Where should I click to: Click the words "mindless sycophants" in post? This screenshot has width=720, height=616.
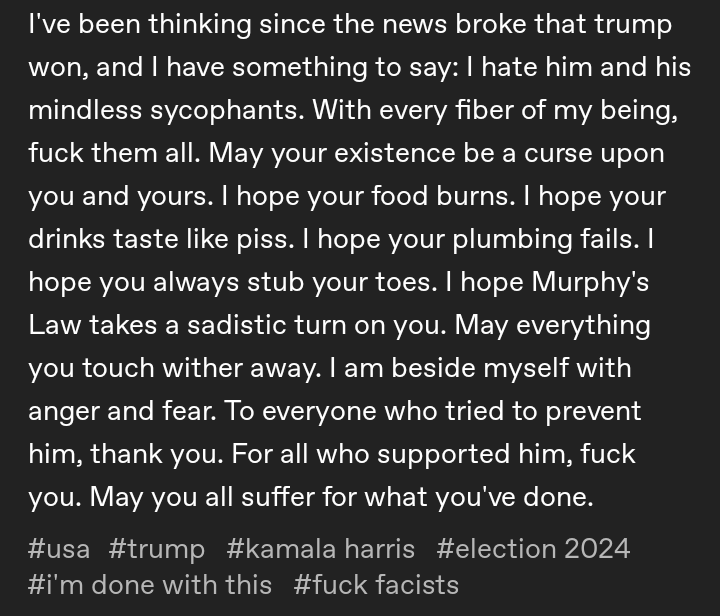(165, 110)
